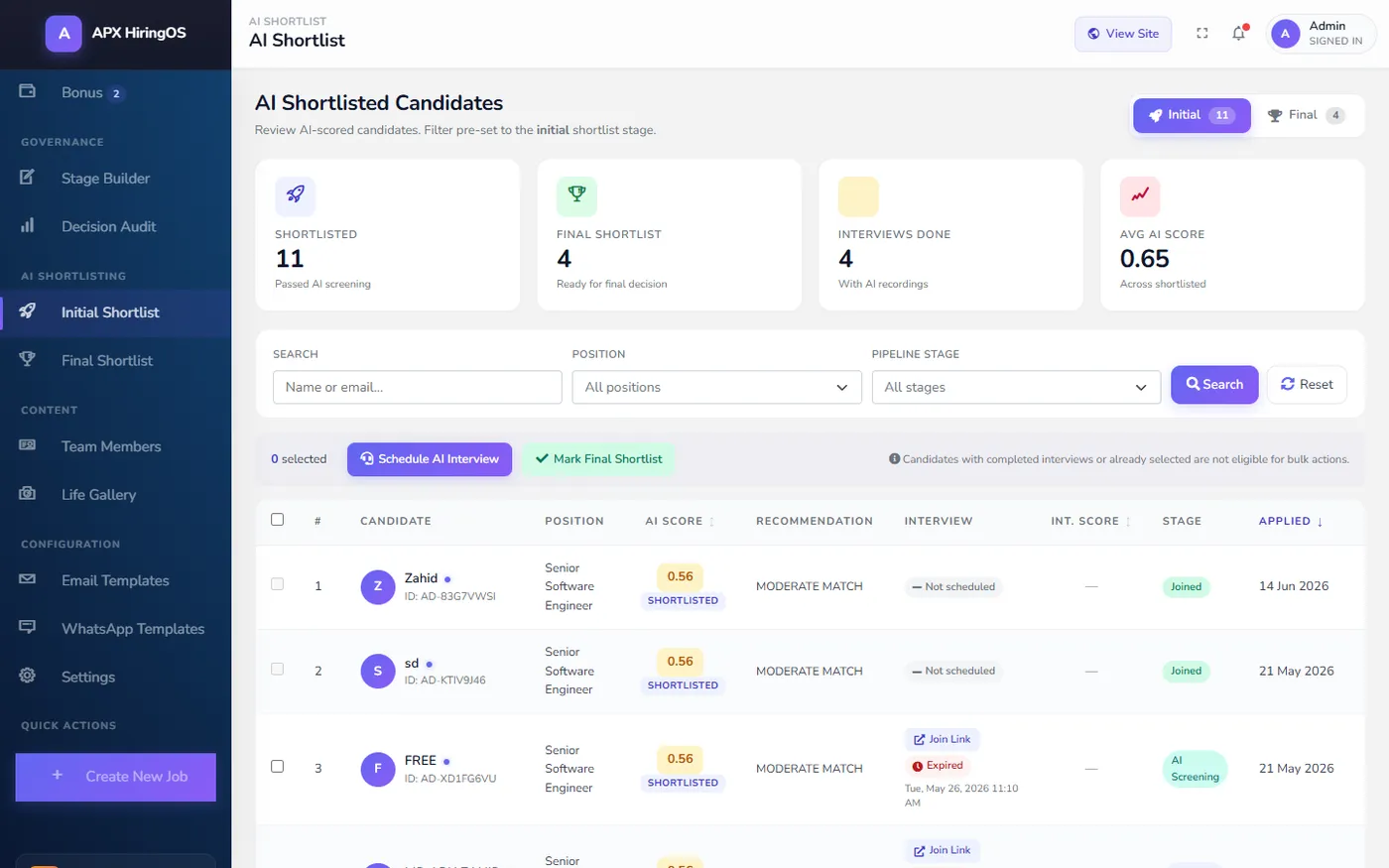Screen dimensions: 1389x868
Task: Click the View Site button
Action: 1123,34
